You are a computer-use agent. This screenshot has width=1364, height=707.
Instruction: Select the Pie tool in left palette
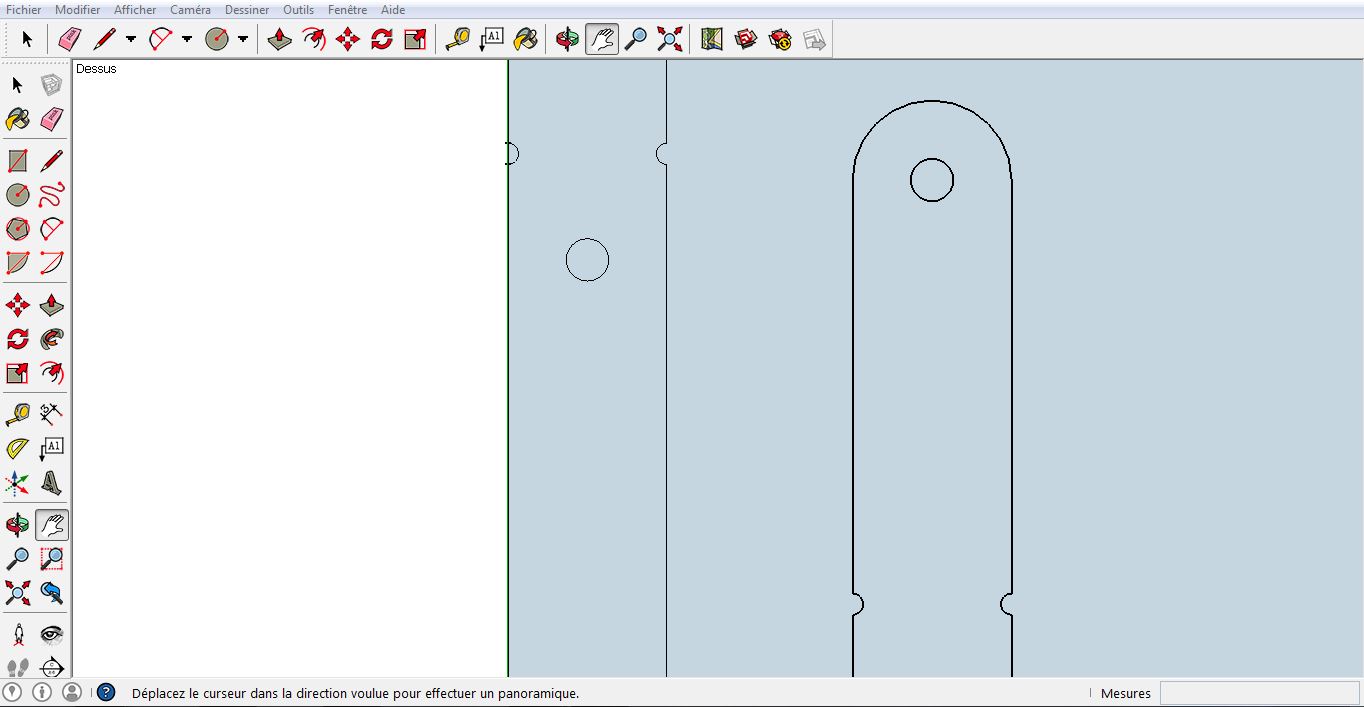[18, 263]
